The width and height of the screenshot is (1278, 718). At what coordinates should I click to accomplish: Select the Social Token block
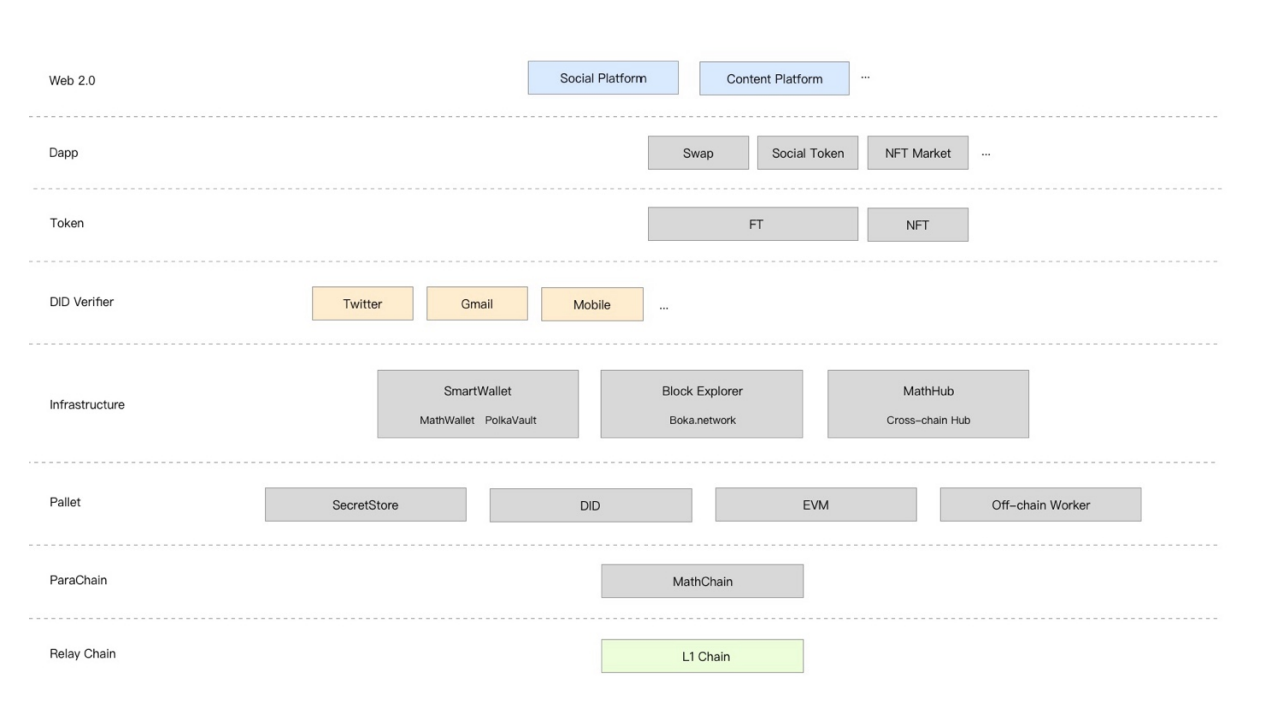click(808, 153)
